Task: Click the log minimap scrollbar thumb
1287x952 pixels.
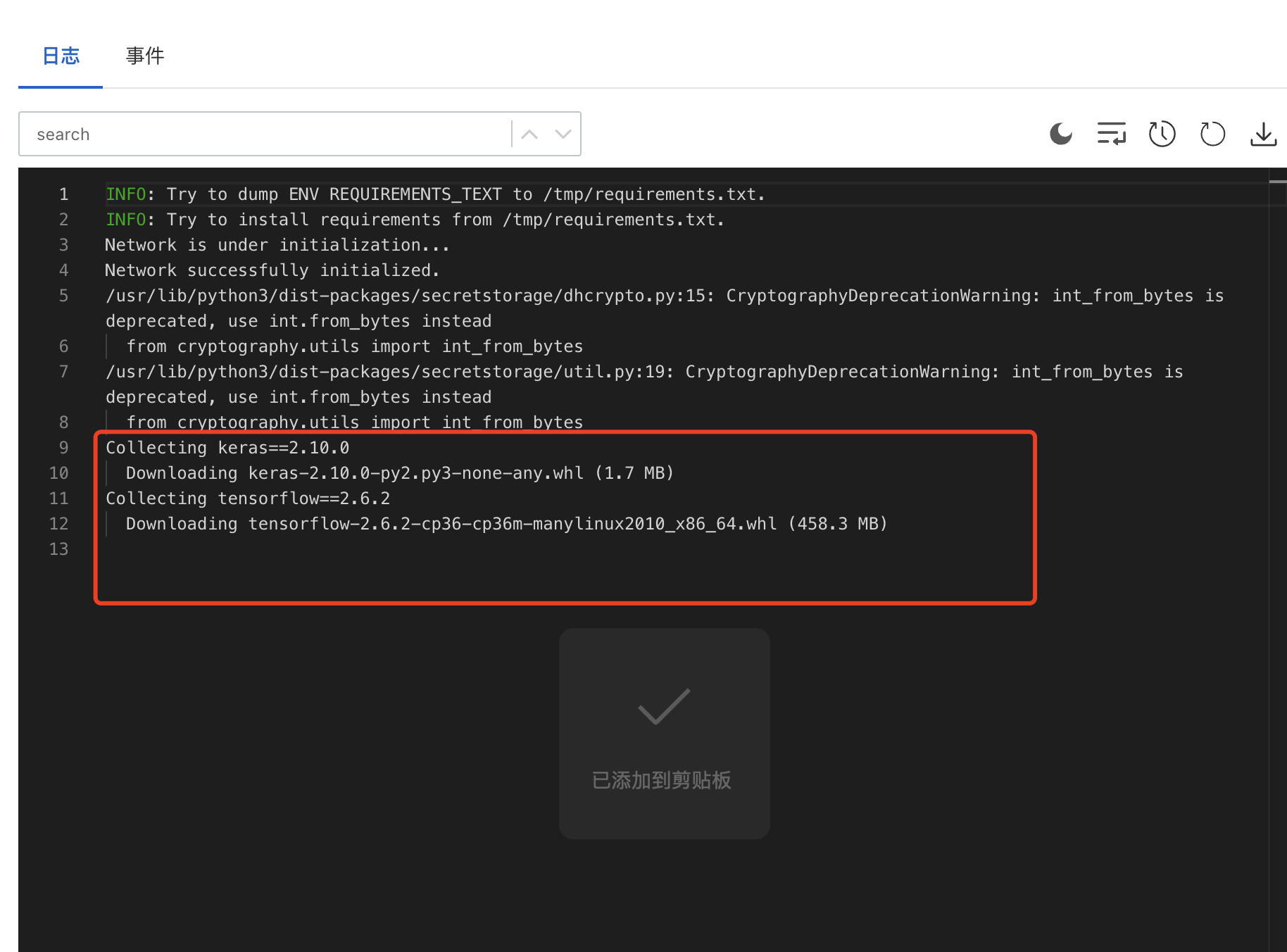Action: (1278, 182)
